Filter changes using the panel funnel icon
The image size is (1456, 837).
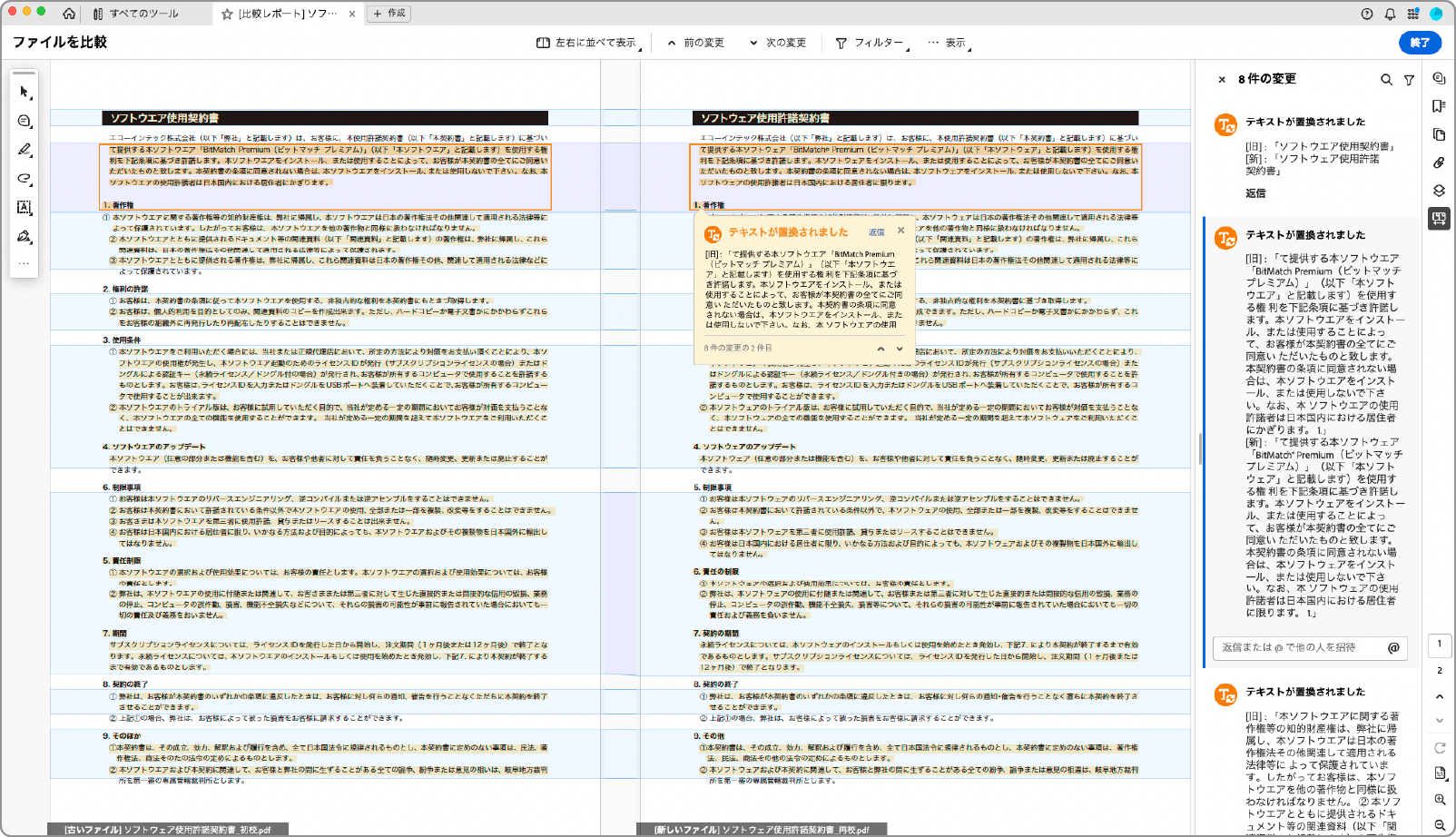(1409, 80)
